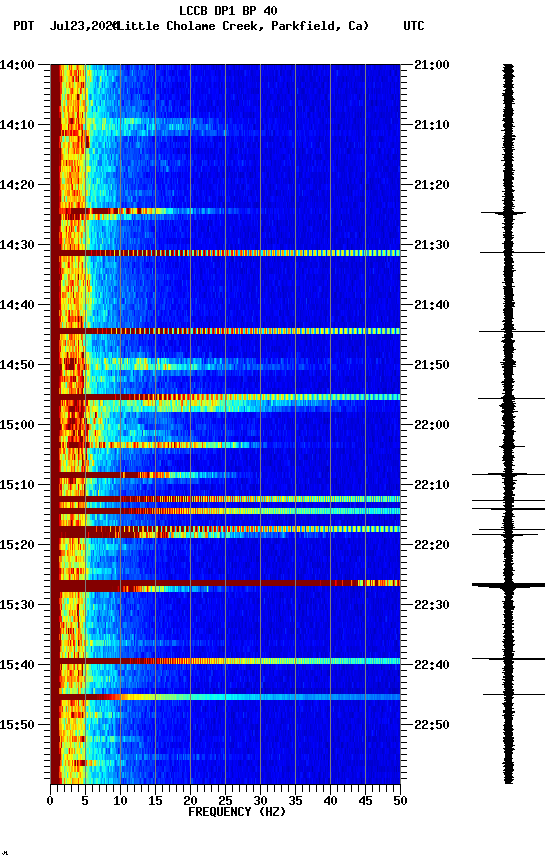
Task: Click the title text 'LCCB DP1 BP 40'
Action: 228,10
